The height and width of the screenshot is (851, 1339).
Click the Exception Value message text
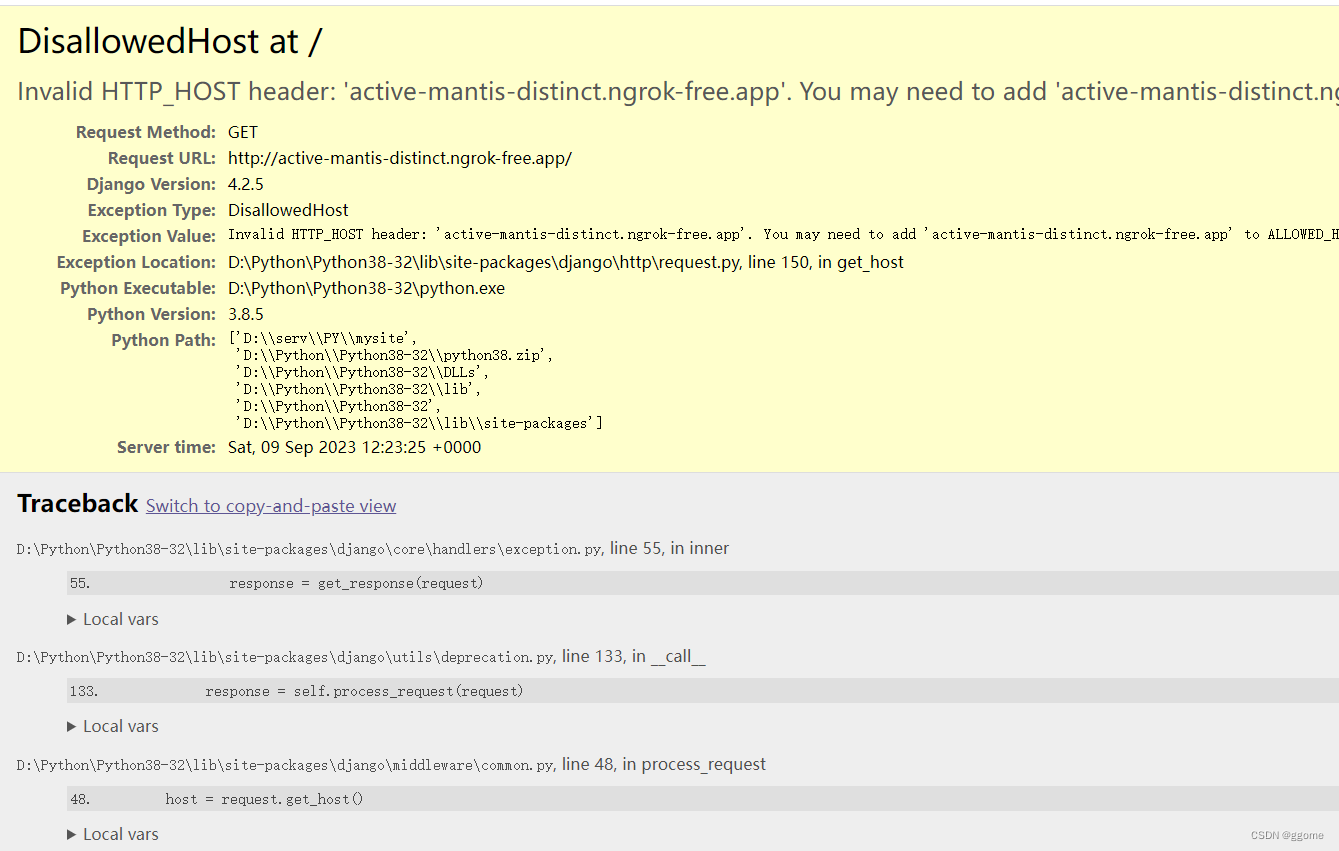(x=783, y=235)
